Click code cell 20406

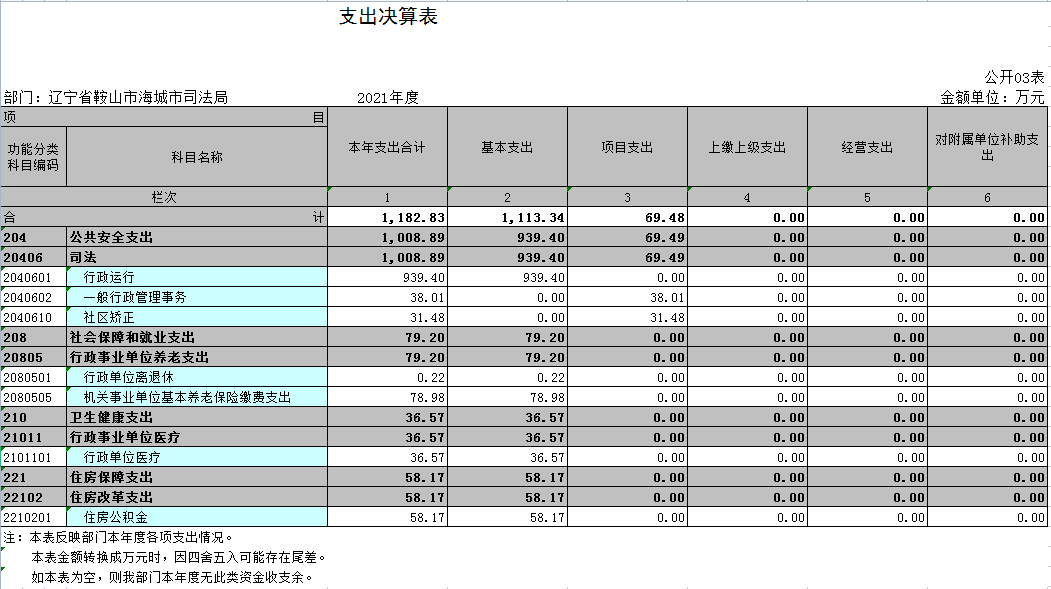pos(34,257)
